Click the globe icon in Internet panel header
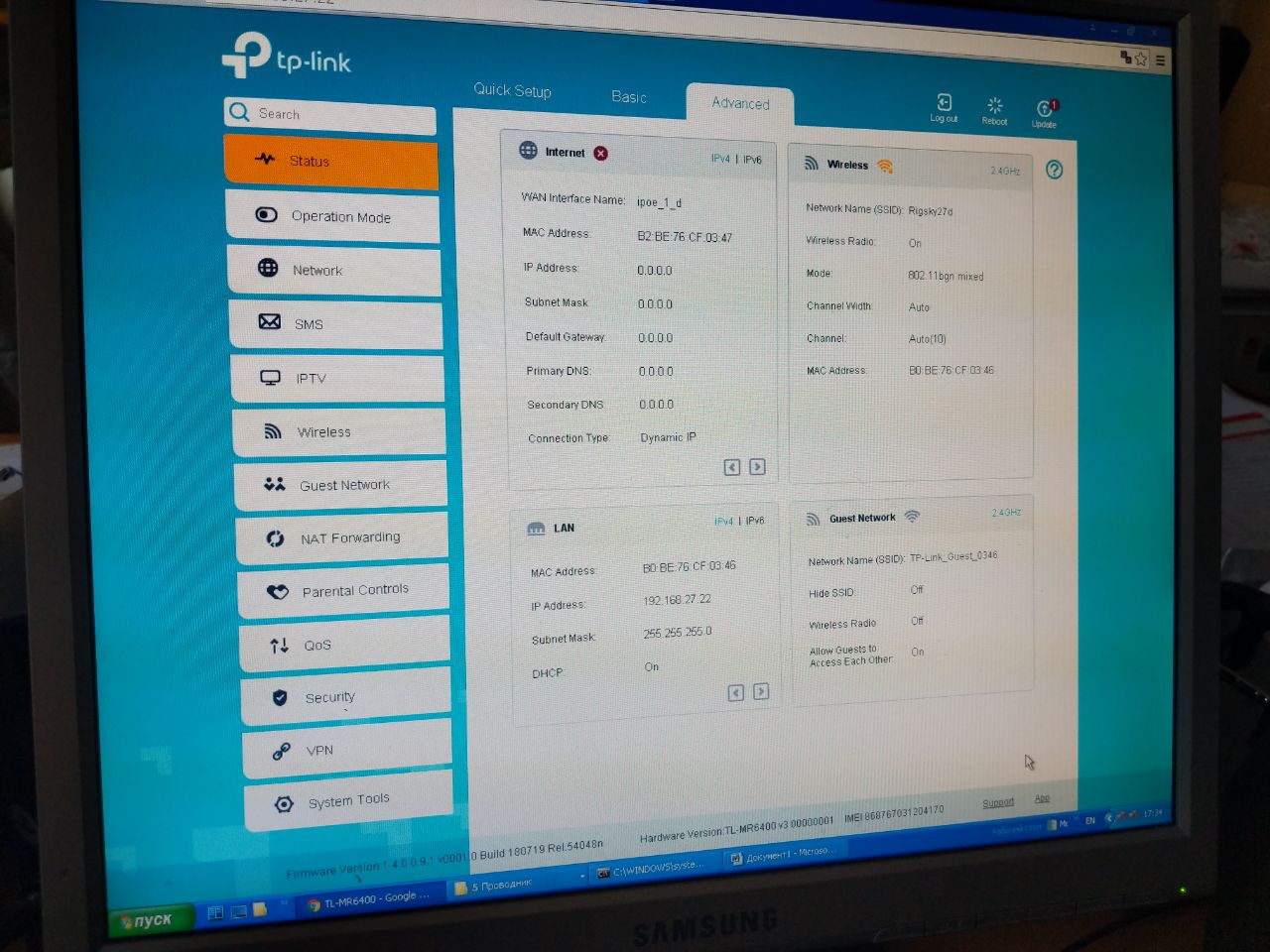The height and width of the screenshot is (952, 1270). click(528, 151)
